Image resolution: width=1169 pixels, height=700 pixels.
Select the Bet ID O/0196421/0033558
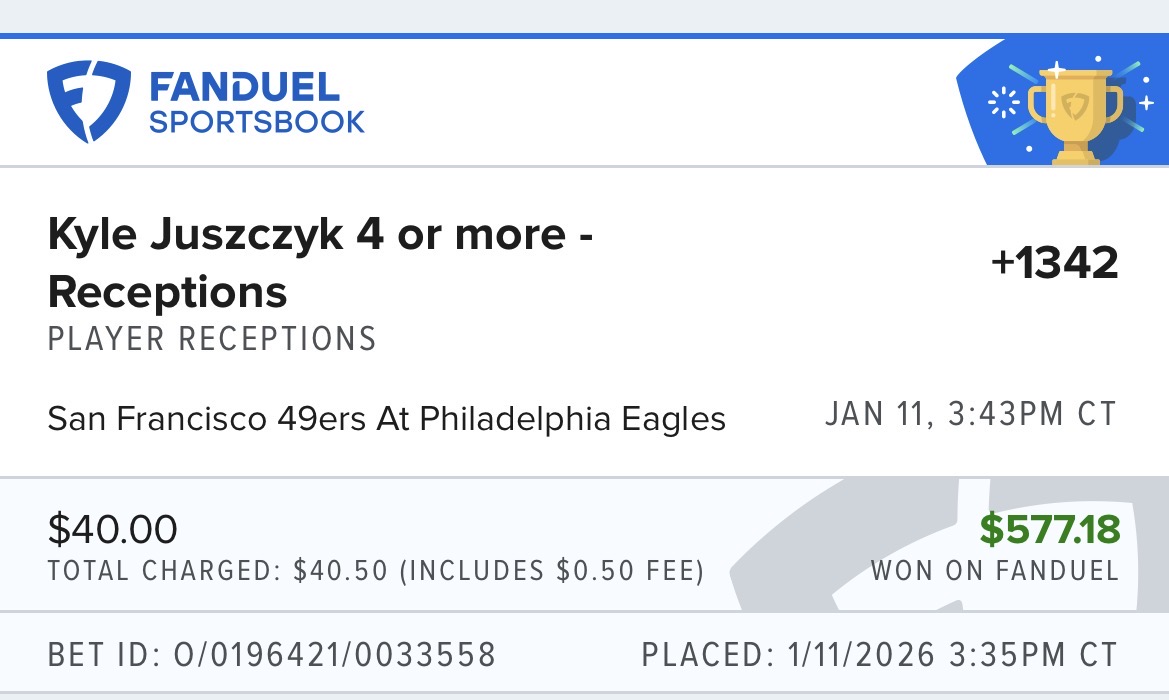[270, 655]
